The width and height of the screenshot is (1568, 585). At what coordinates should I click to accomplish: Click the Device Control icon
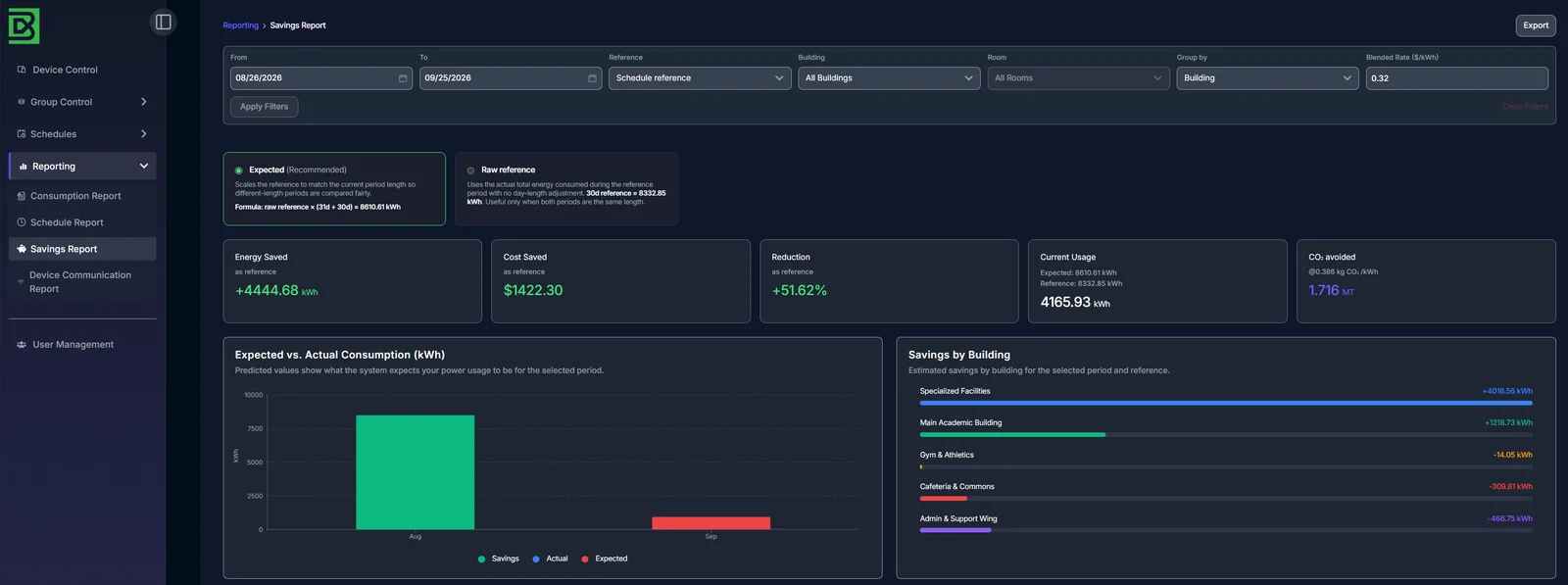point(22,70)
